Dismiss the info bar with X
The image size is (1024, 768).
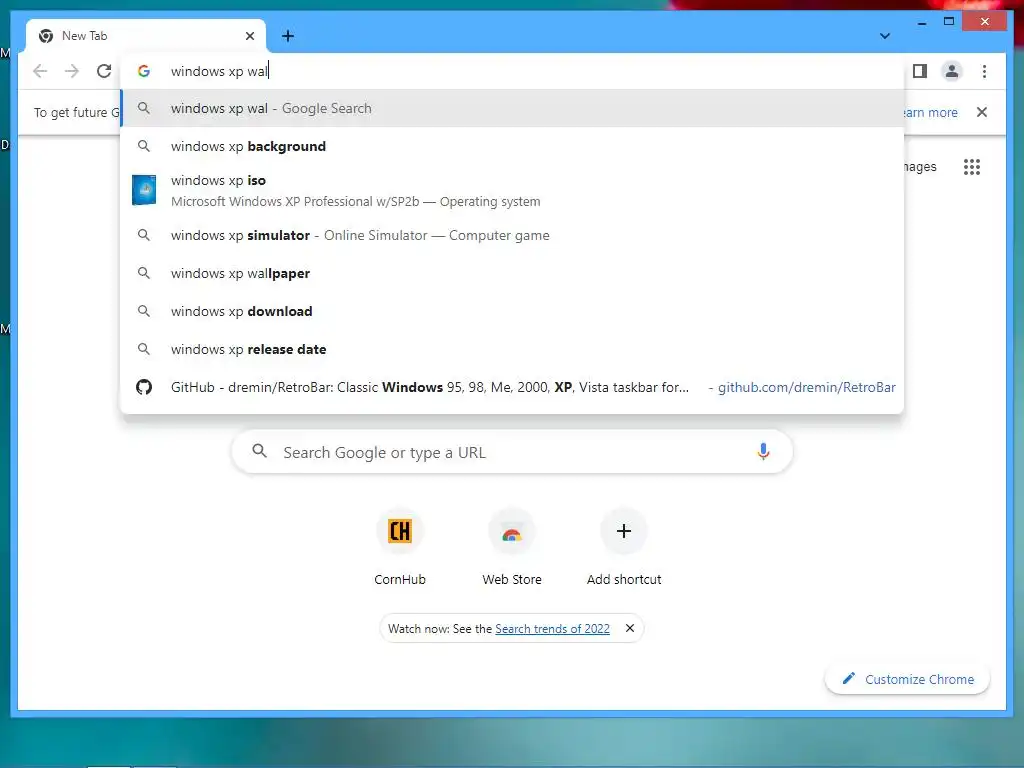tap(982, 112)
